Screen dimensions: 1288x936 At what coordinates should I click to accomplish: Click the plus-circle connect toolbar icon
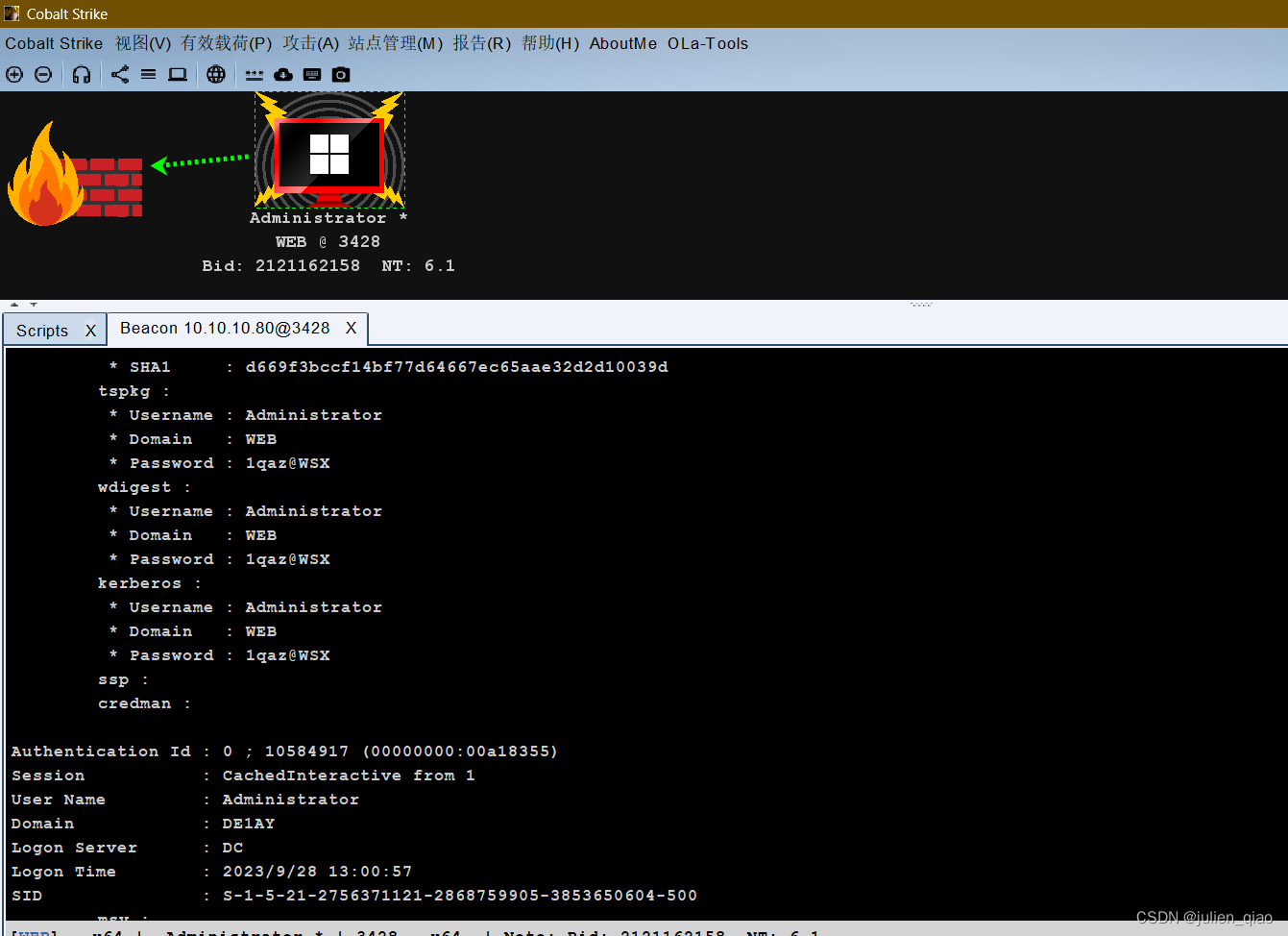14,74
